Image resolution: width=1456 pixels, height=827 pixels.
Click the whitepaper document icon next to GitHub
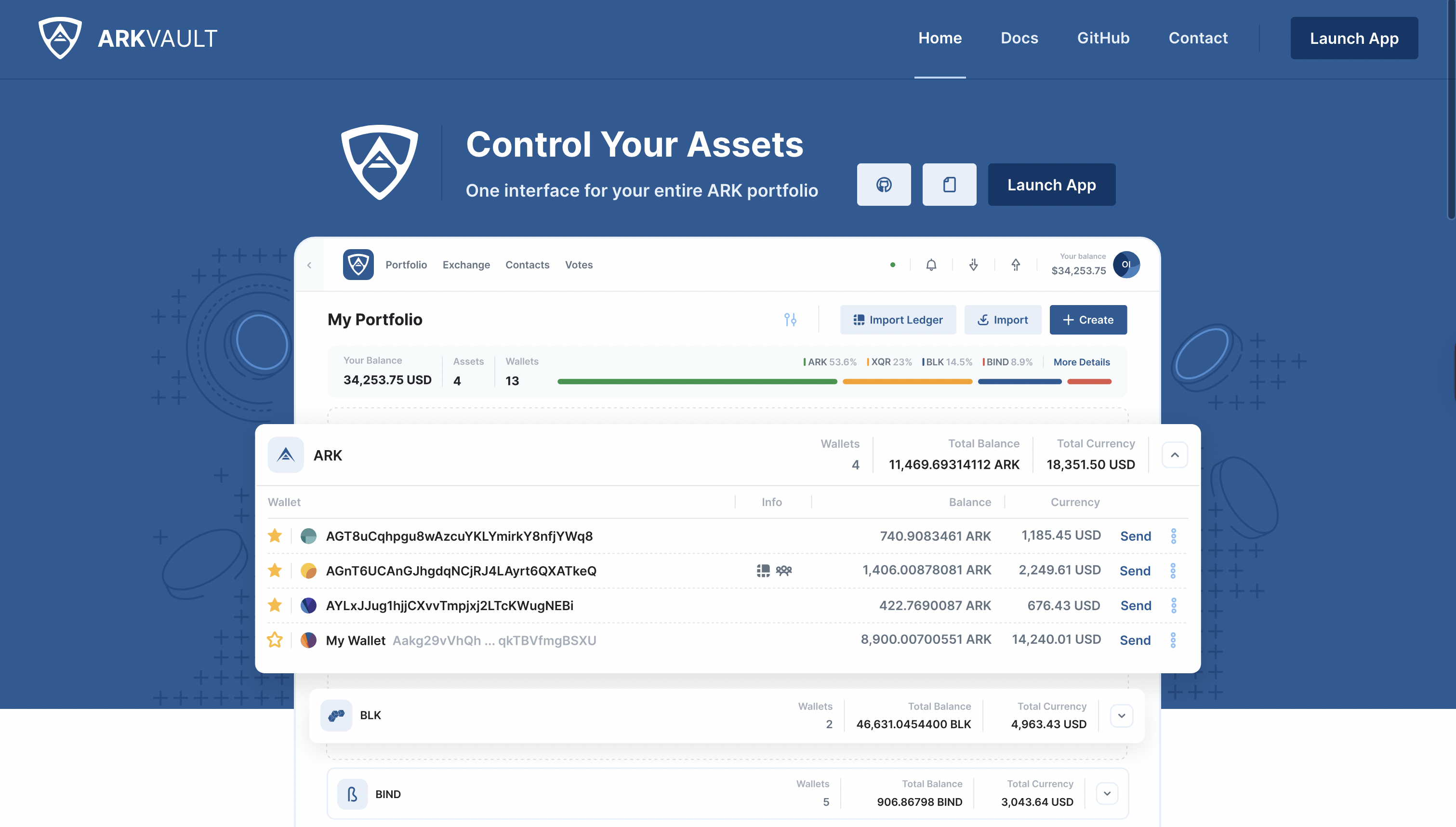pyautogui.click(x=949, y=185)
